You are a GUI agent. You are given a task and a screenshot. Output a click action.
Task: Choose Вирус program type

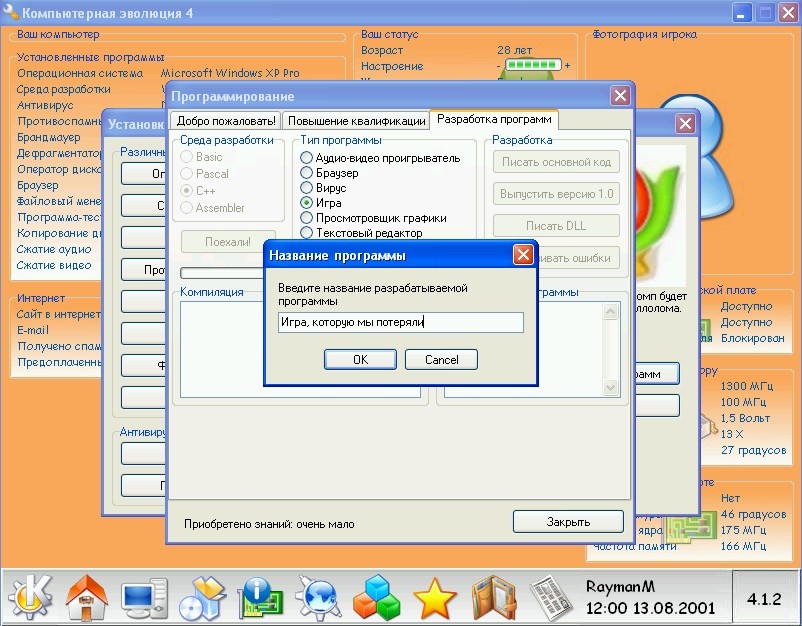306,188
